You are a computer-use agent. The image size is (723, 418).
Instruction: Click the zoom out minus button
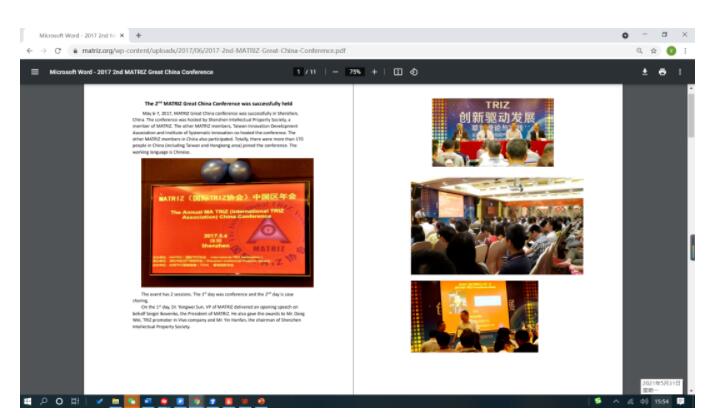[336, 72]
